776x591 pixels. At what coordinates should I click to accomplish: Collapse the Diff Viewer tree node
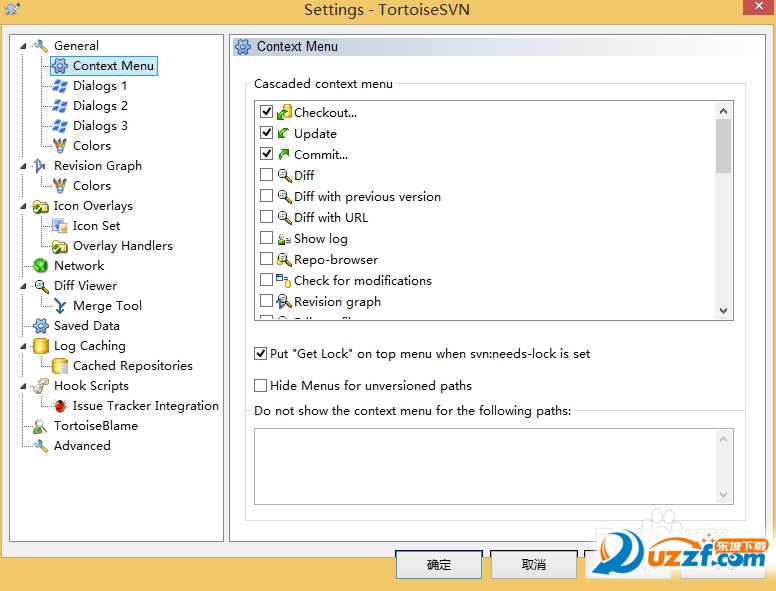pos(23,286)
